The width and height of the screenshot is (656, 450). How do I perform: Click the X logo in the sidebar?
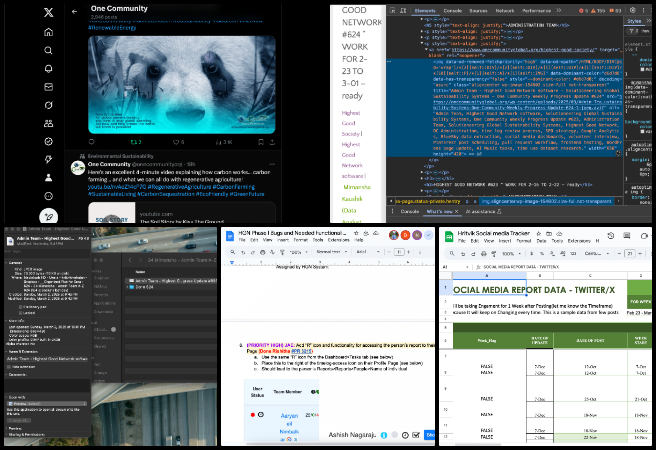point(49,13)
